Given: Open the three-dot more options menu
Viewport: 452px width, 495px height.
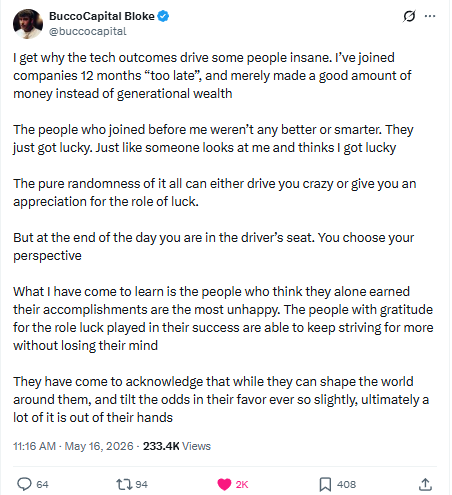Looking at the screenshot, I should (430, 16).
